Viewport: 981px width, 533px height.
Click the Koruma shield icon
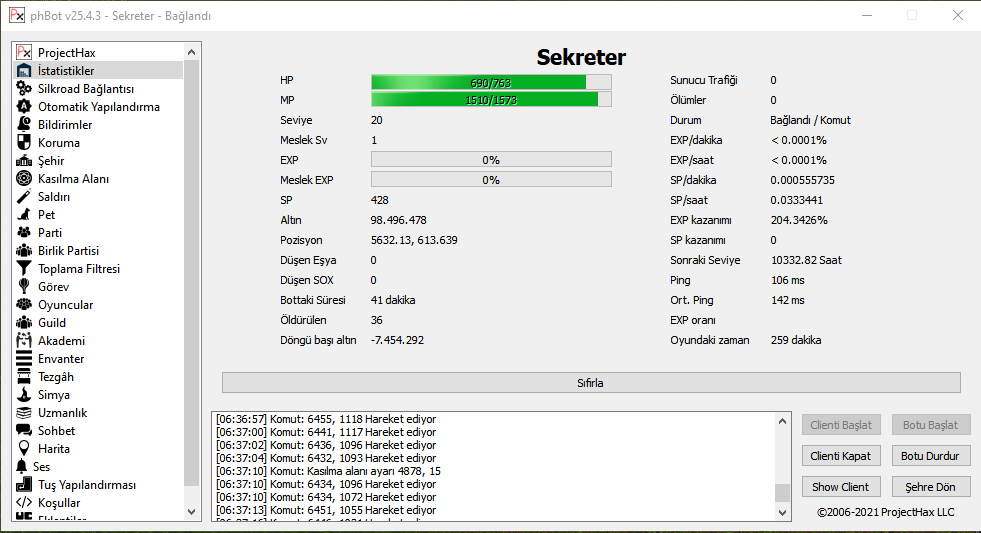tap(25, 143)
